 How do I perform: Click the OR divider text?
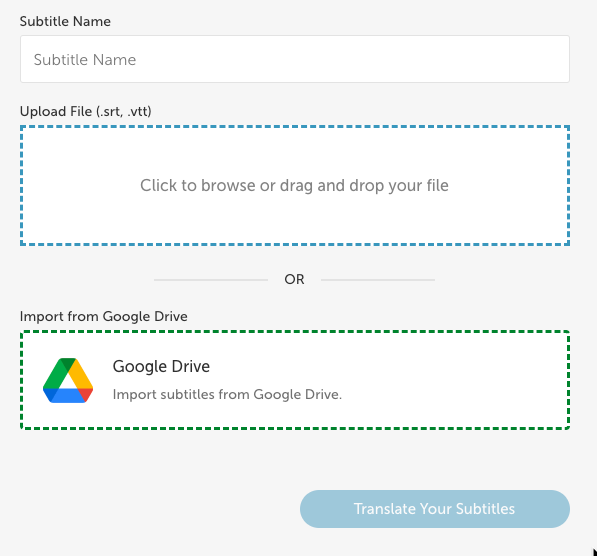(x=294, y=280)
